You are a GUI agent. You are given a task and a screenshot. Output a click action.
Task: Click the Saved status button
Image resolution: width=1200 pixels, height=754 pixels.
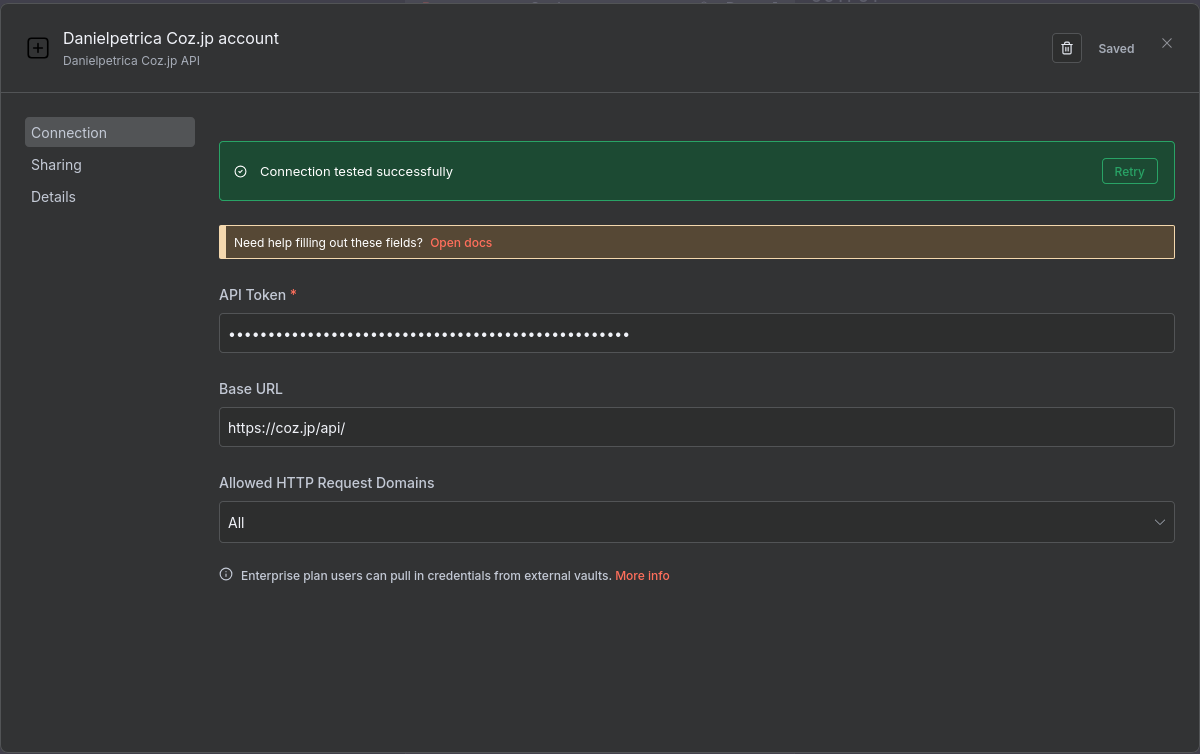(1116, 48)
